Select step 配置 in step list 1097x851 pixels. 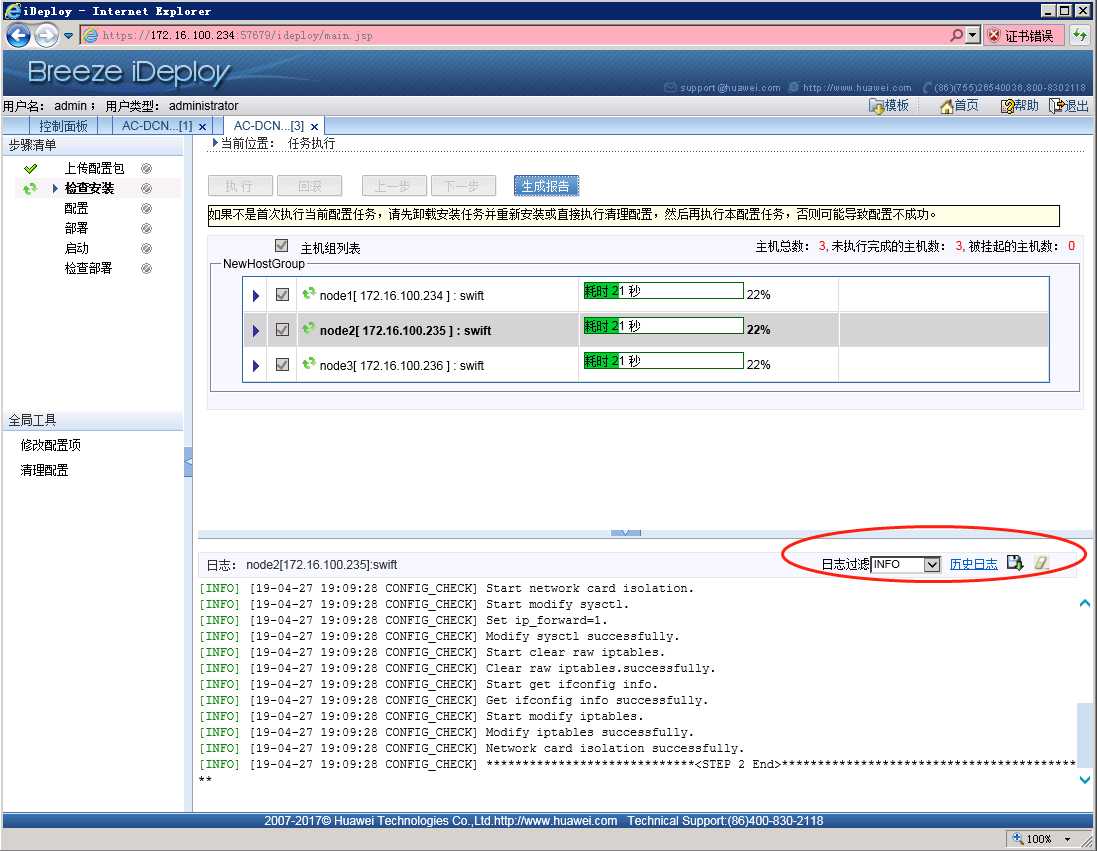pyautogui.click(x=76, y=209)
